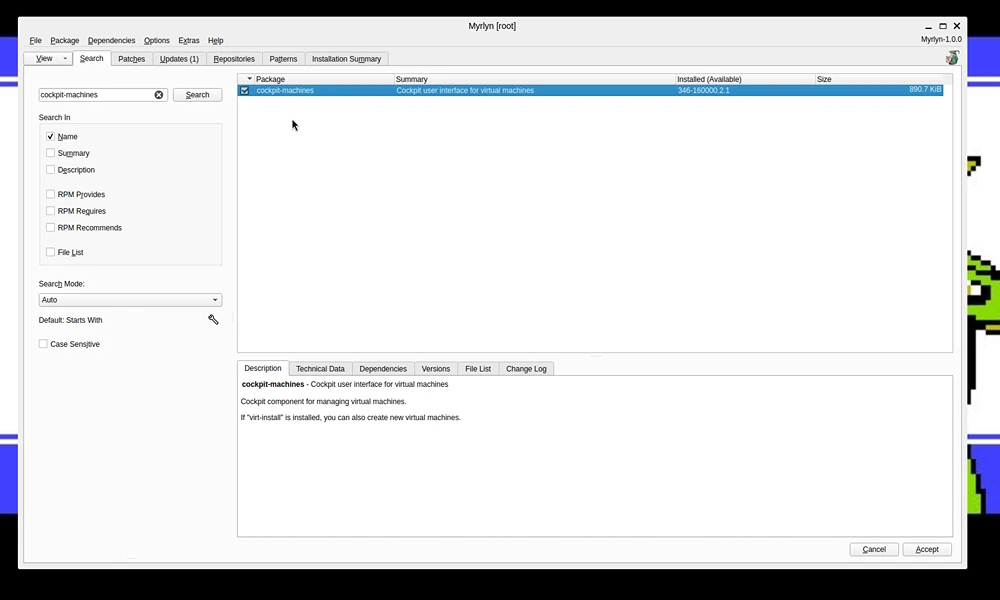Viewport: 1000px width, 600px height.
Task: Open the Dependencies menu
Action: click(x=112, y=40)
